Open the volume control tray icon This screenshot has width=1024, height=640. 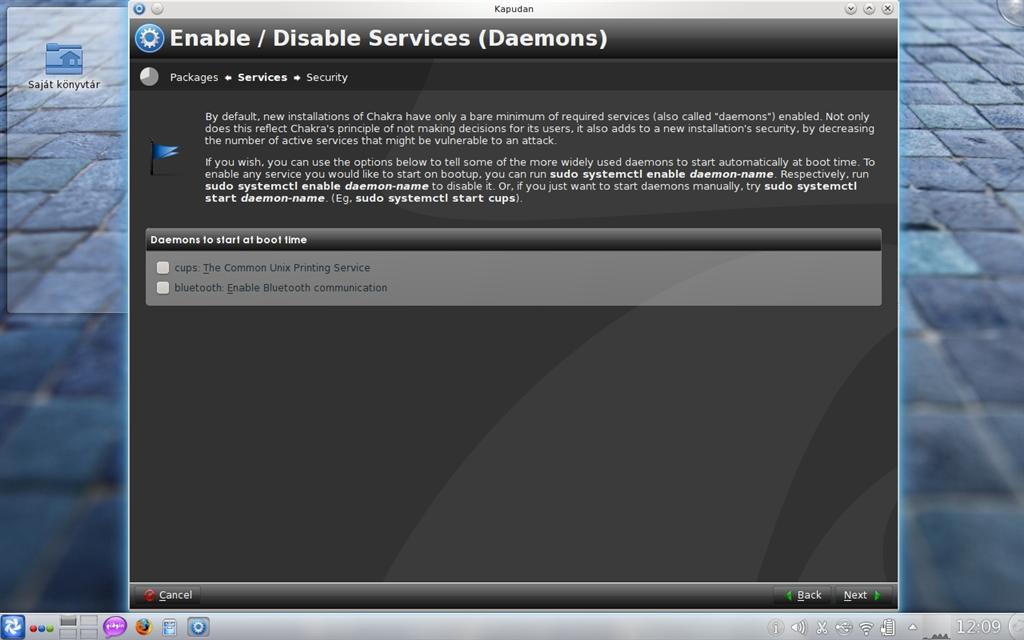pyautogui.click(x=798, y=628)
